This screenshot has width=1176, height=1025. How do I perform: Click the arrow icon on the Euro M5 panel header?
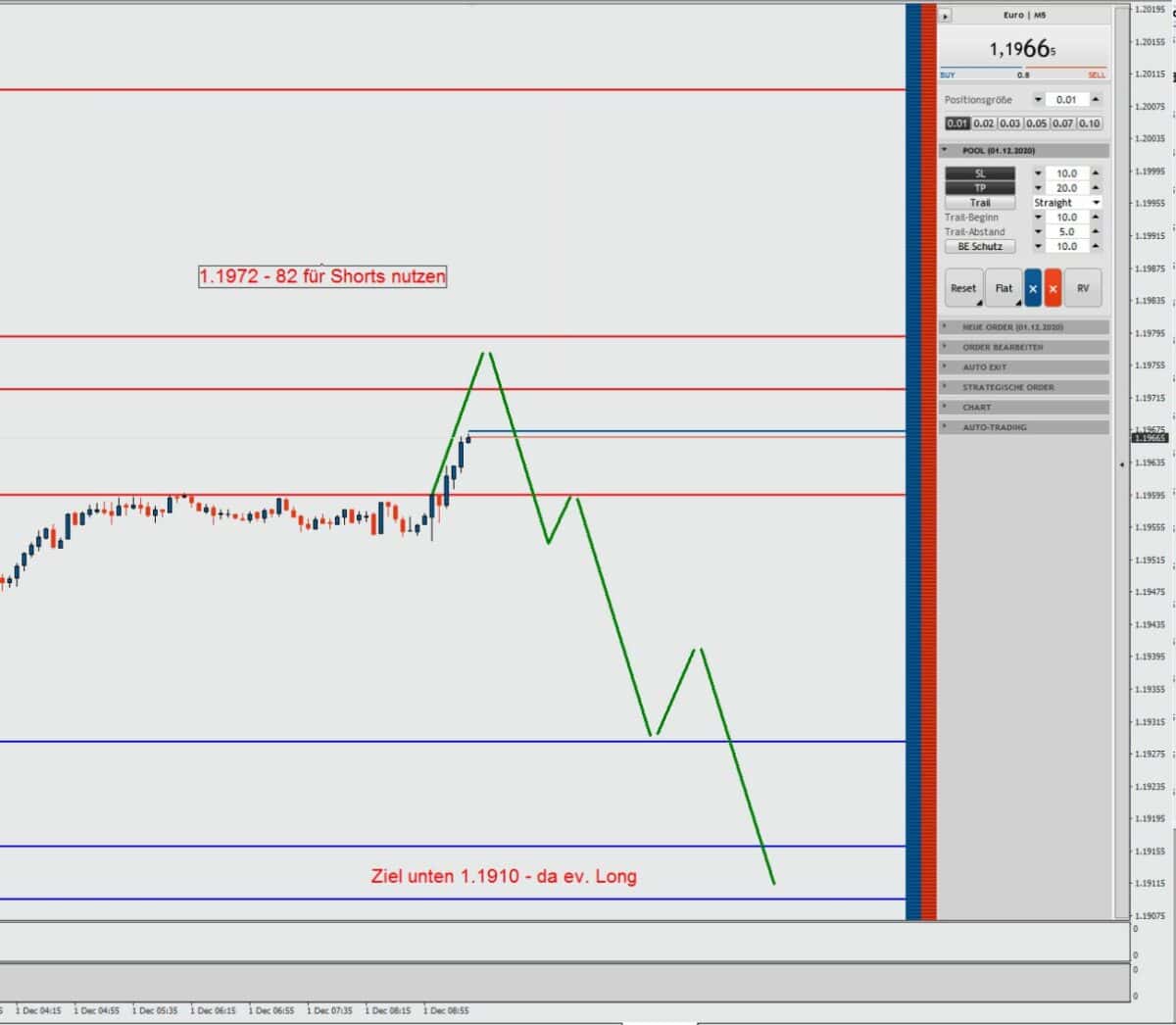(945, 15)
